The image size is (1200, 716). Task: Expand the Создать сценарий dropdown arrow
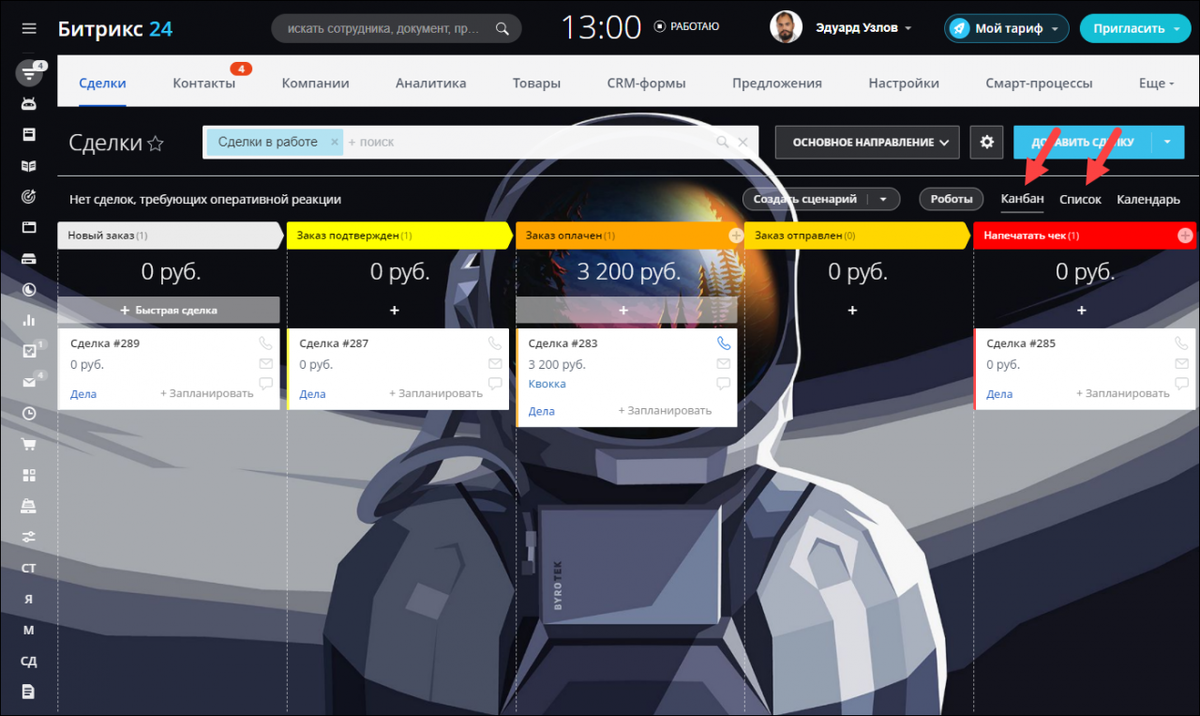(883, 199)
